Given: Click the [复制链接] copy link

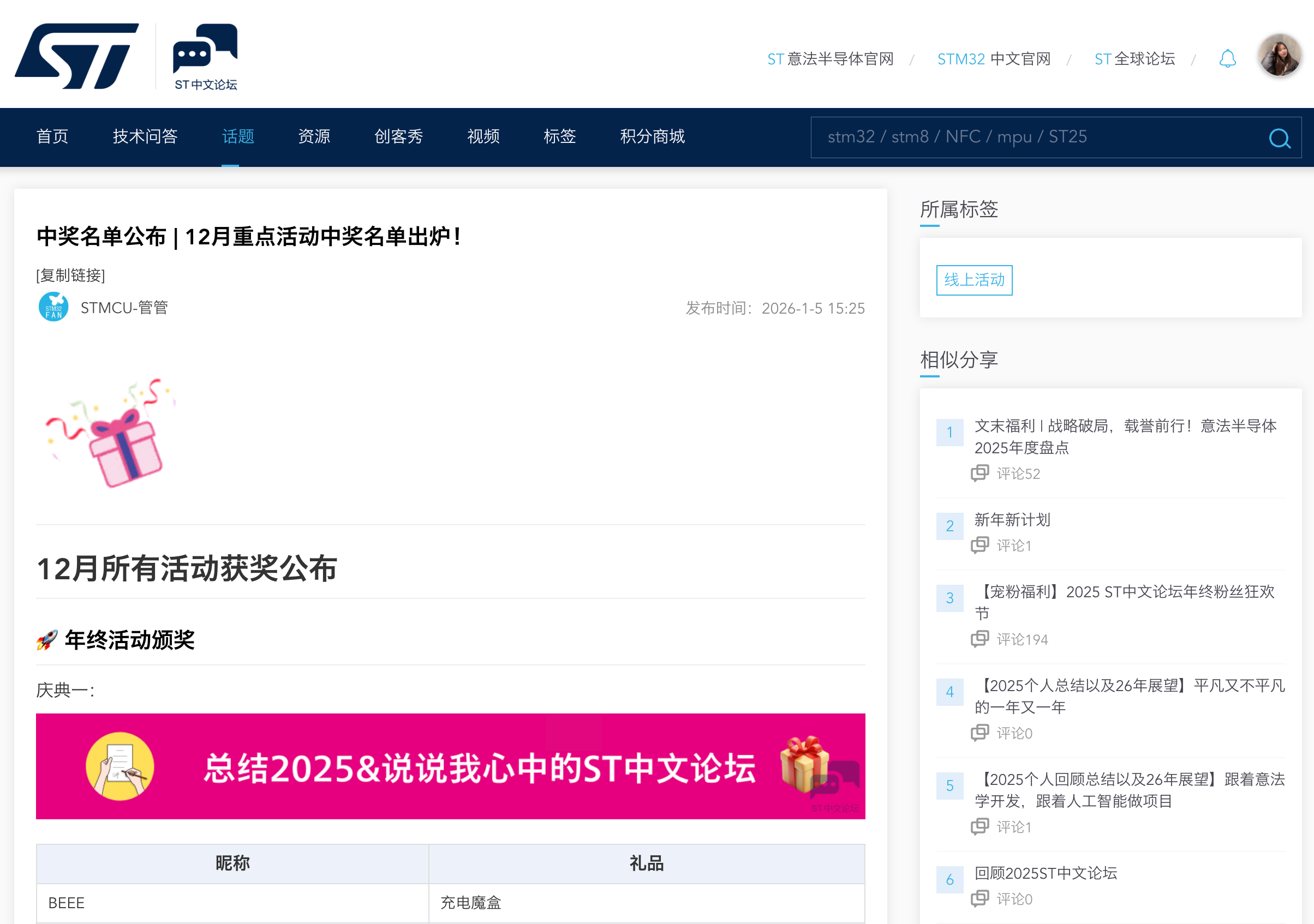Looking at the screenshot, I should point(70,275).
